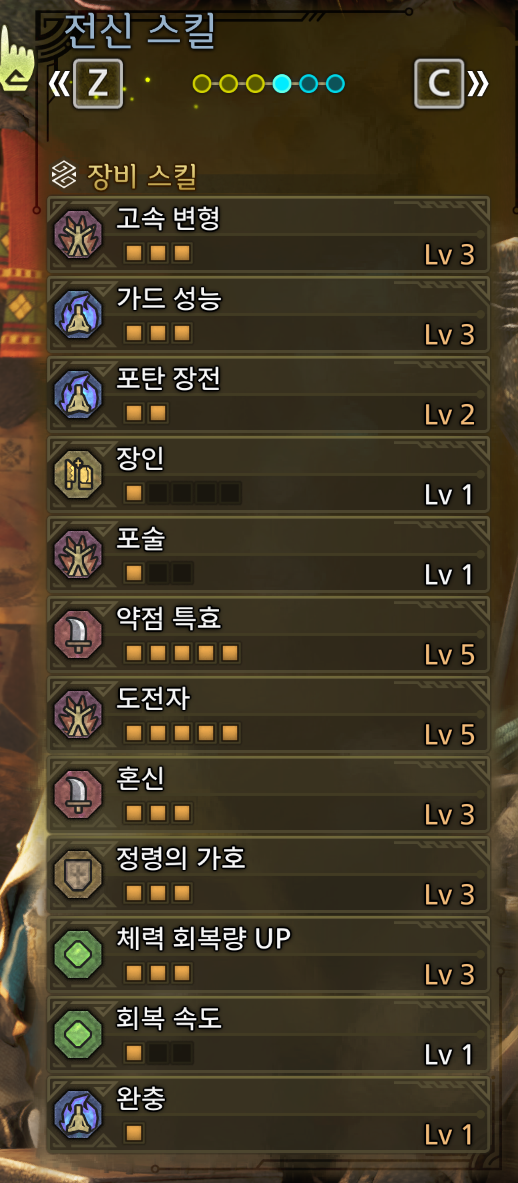This screenshot has height=1183, width=518.
Task: Select the last cyan page indicator dot
Action: click(336, 83)
